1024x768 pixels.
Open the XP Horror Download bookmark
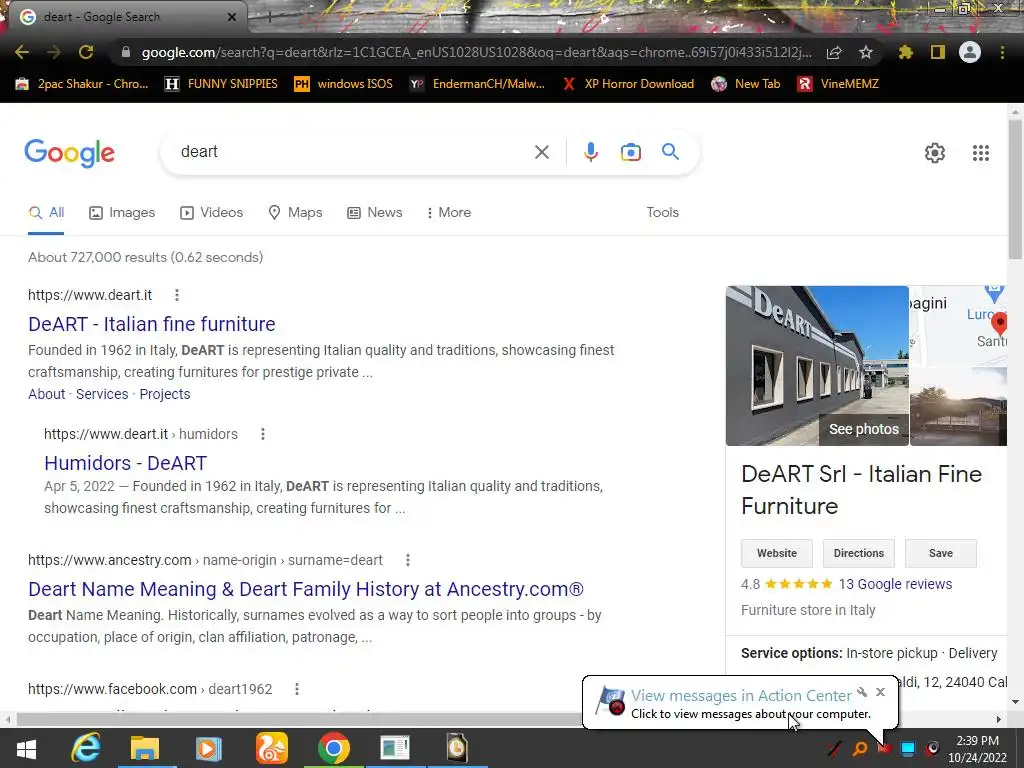pyautogui.click(x=628, y=84)
